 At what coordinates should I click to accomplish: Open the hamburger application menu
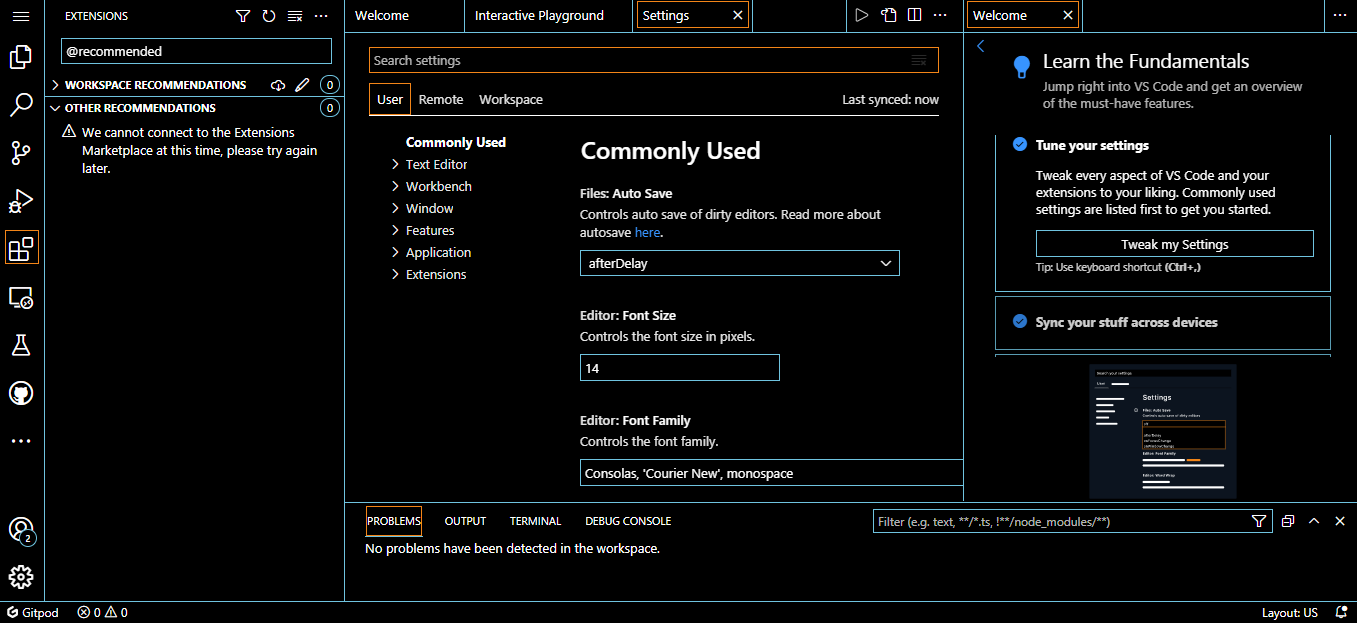click(21, 16)
